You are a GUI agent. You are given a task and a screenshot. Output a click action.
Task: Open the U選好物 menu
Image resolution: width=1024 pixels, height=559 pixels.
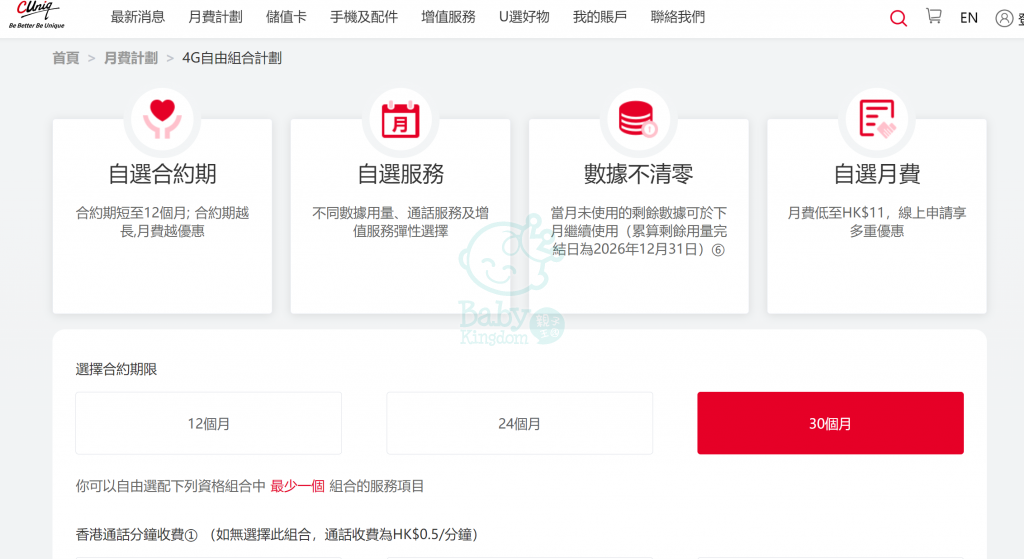point(524,17)
